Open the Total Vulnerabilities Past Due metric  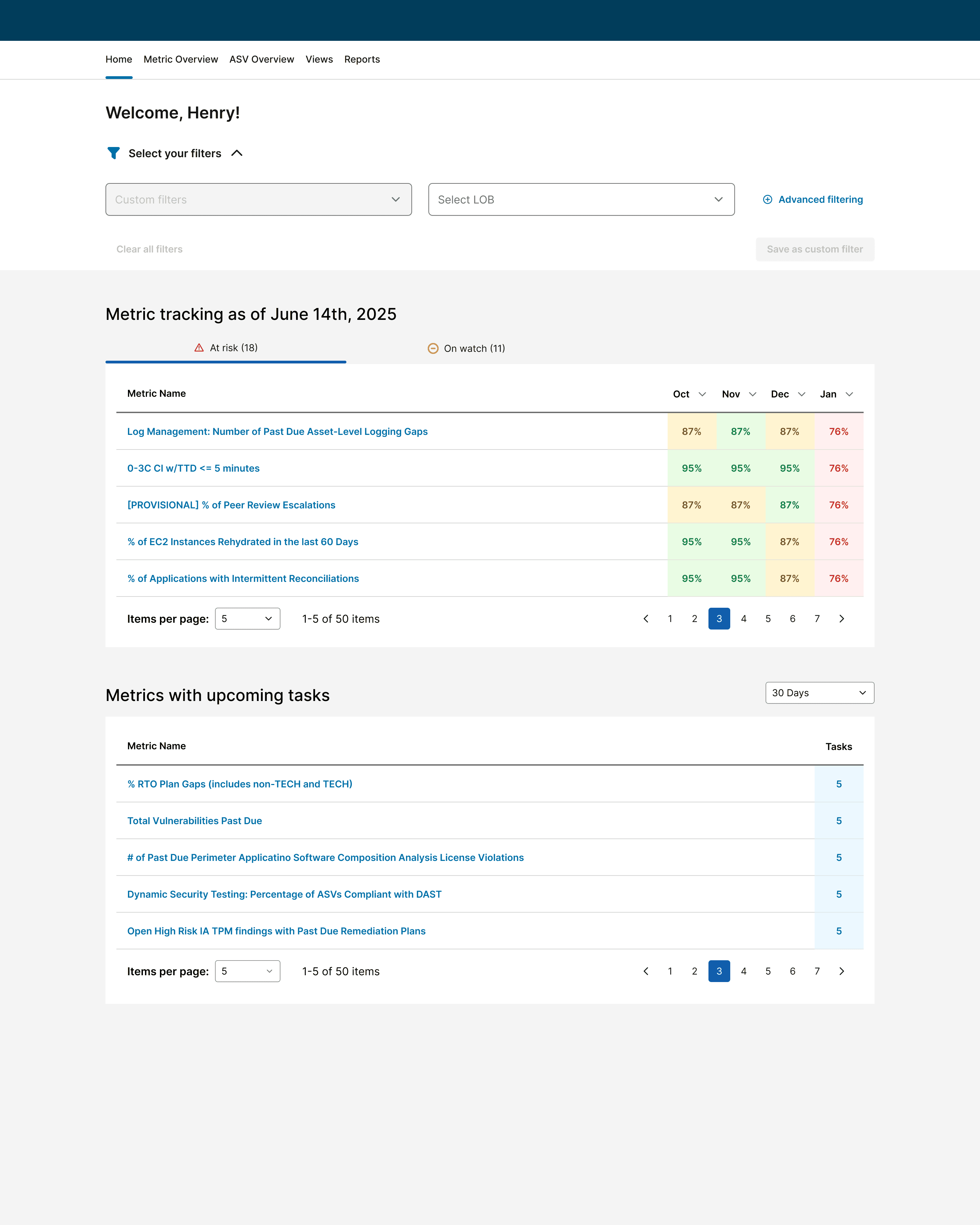click(194, 820)
